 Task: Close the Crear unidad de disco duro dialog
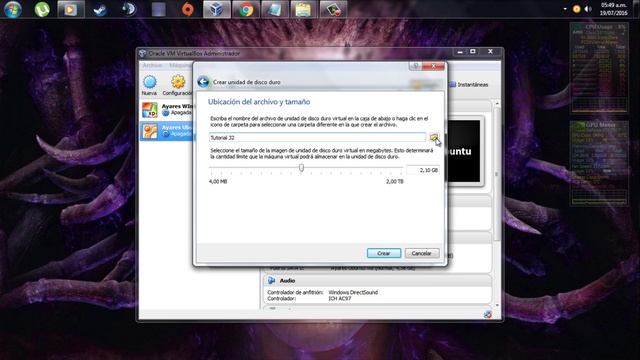[433, 66]
